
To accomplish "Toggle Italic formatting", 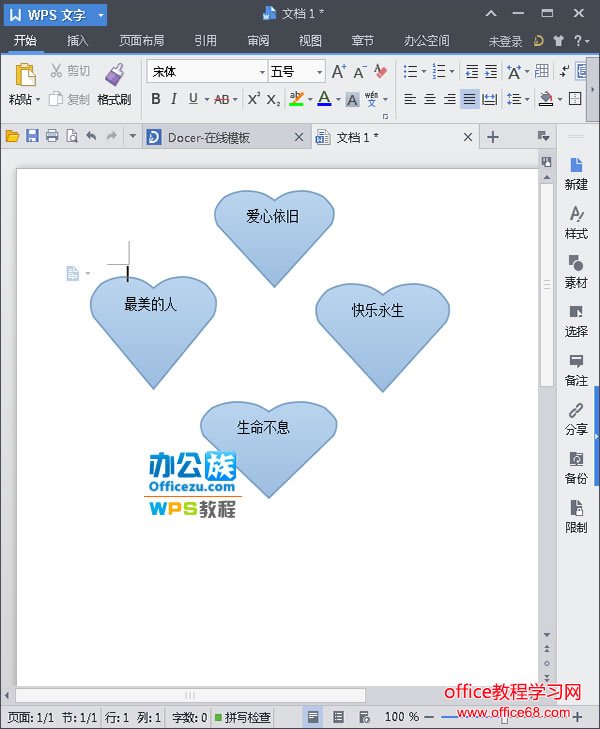I will [174, 99].
